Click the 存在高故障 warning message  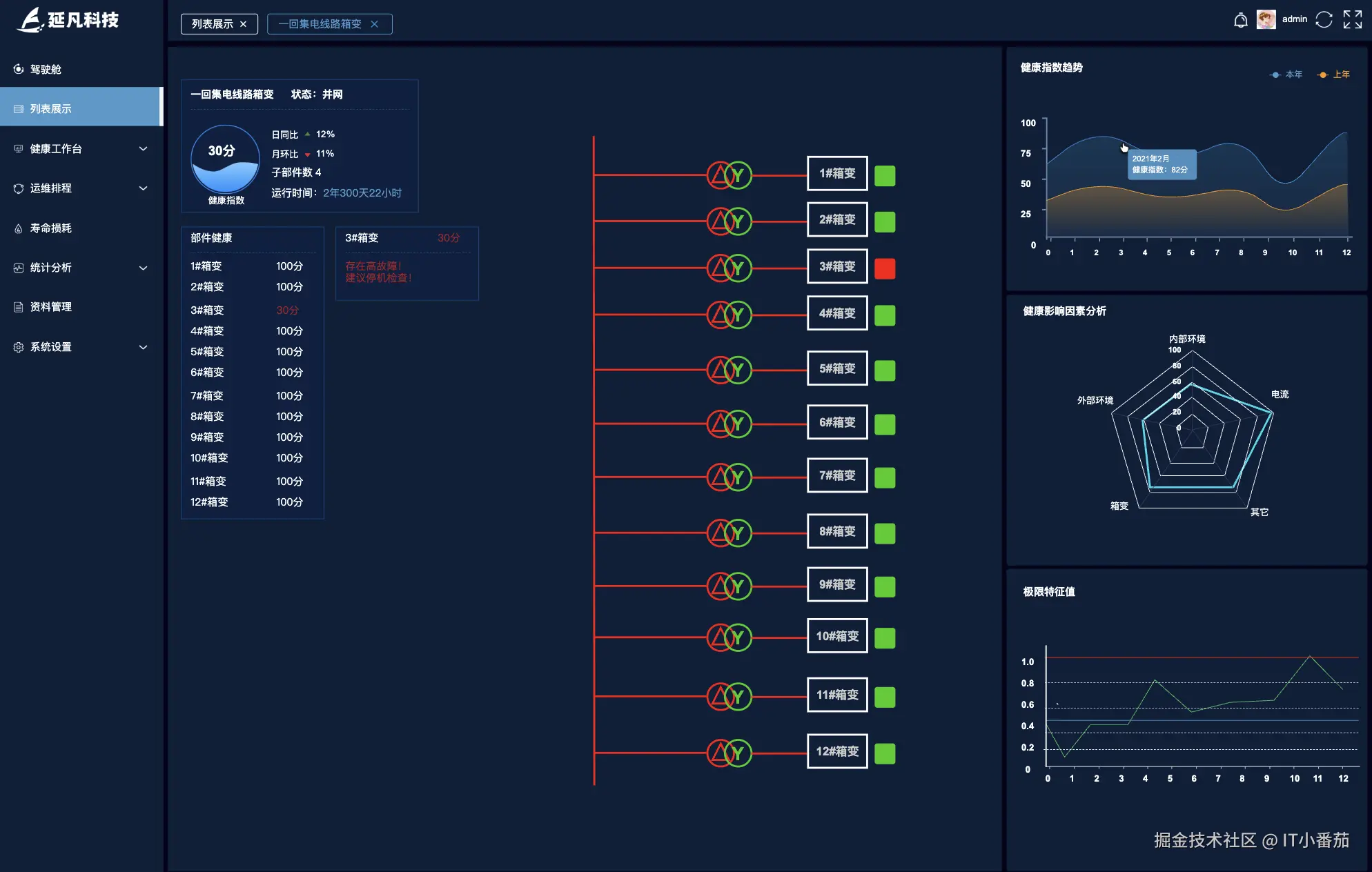(378, 272)
